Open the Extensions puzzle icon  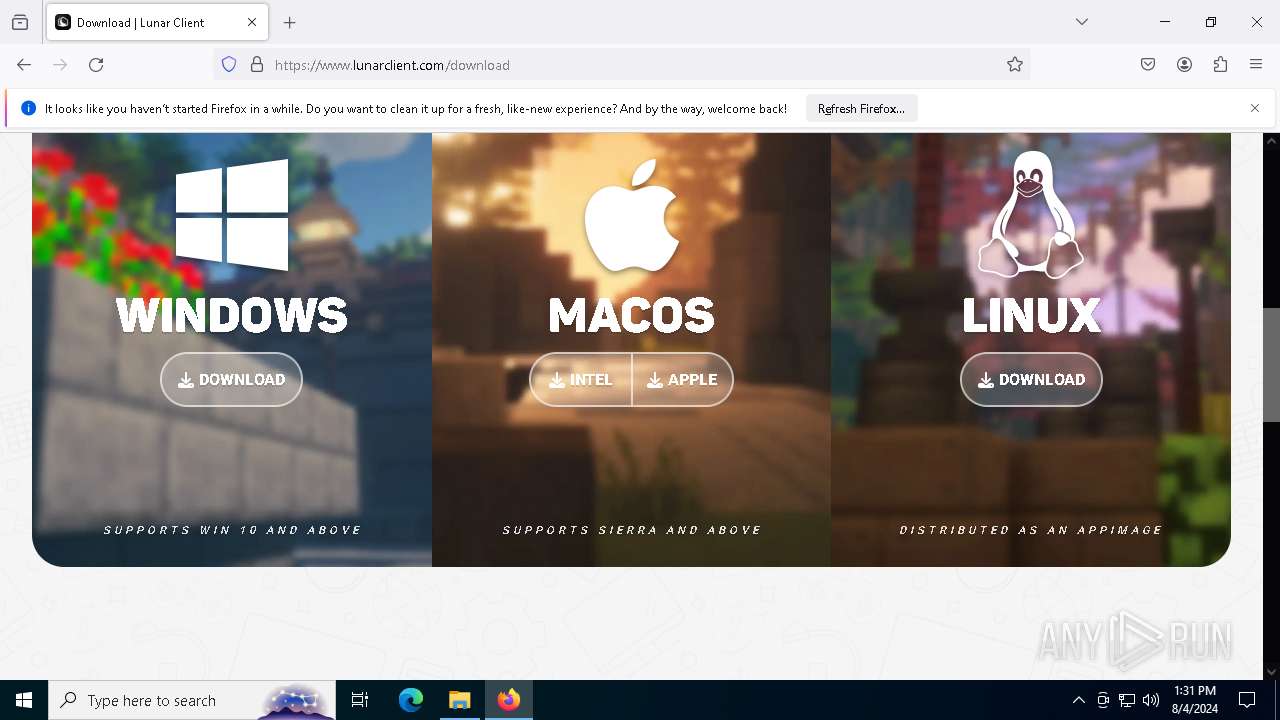[1220, 65]
